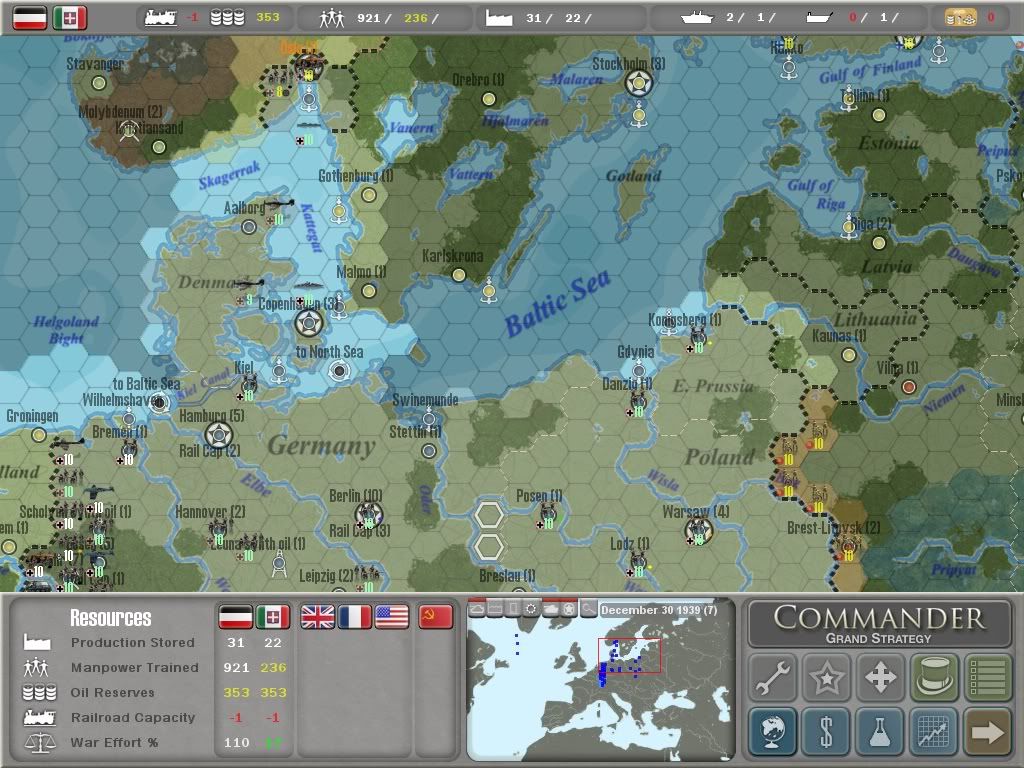The width and height of the screenshot is (1024, 768).
Task: Click the German flag in the top bar
Action: tap(30, 18)
